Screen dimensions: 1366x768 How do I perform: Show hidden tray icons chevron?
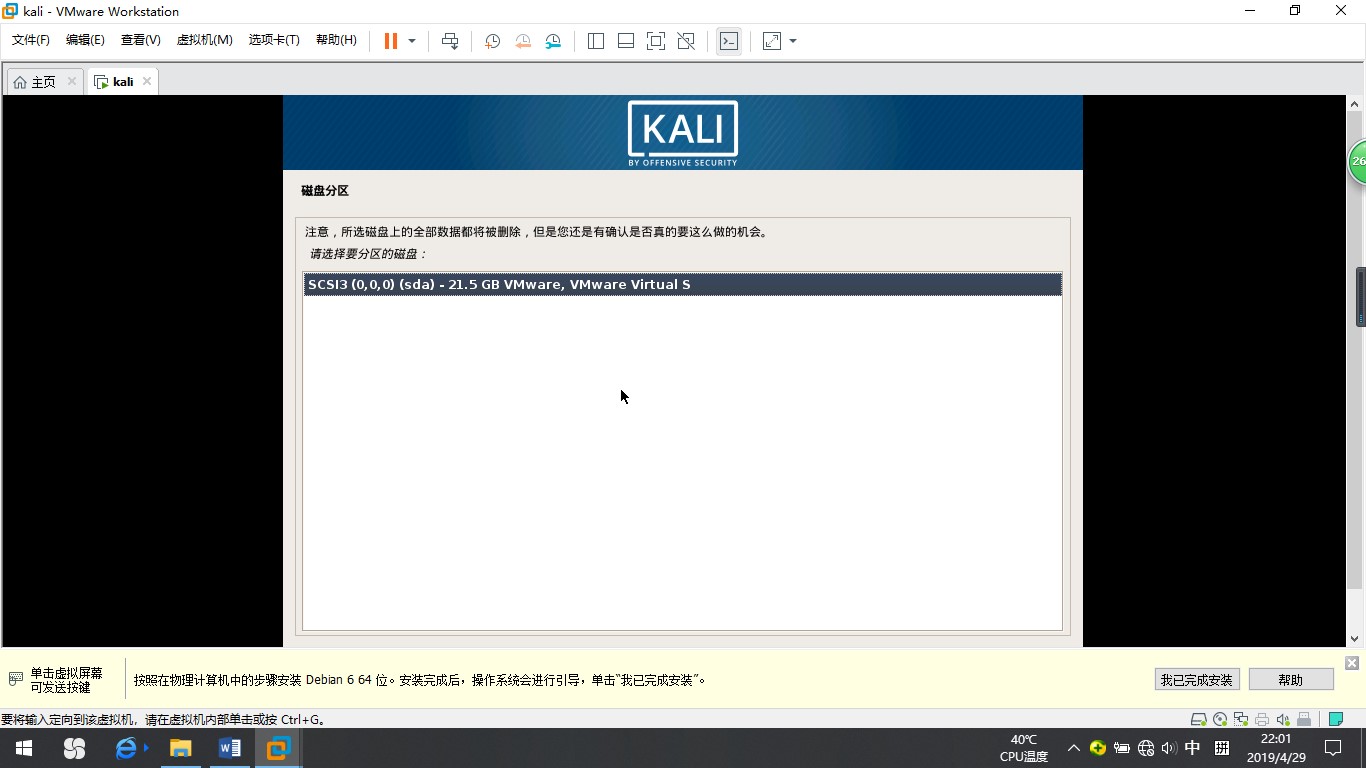coord(1074,748)
